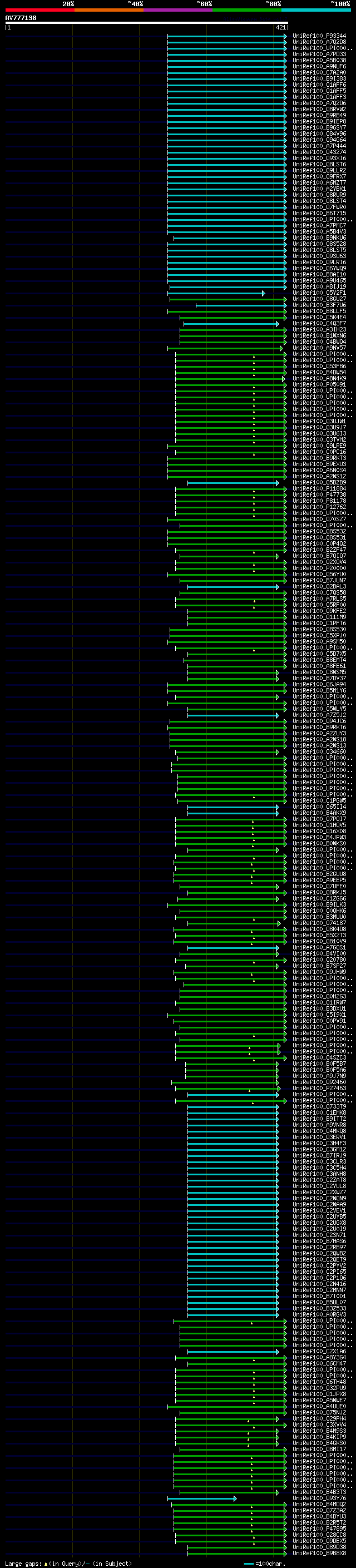Click the short cyan alignment bar for Q5Y2F1
Image resolution: width=356 pixels, height=1568 pixels.
(216, 293)
